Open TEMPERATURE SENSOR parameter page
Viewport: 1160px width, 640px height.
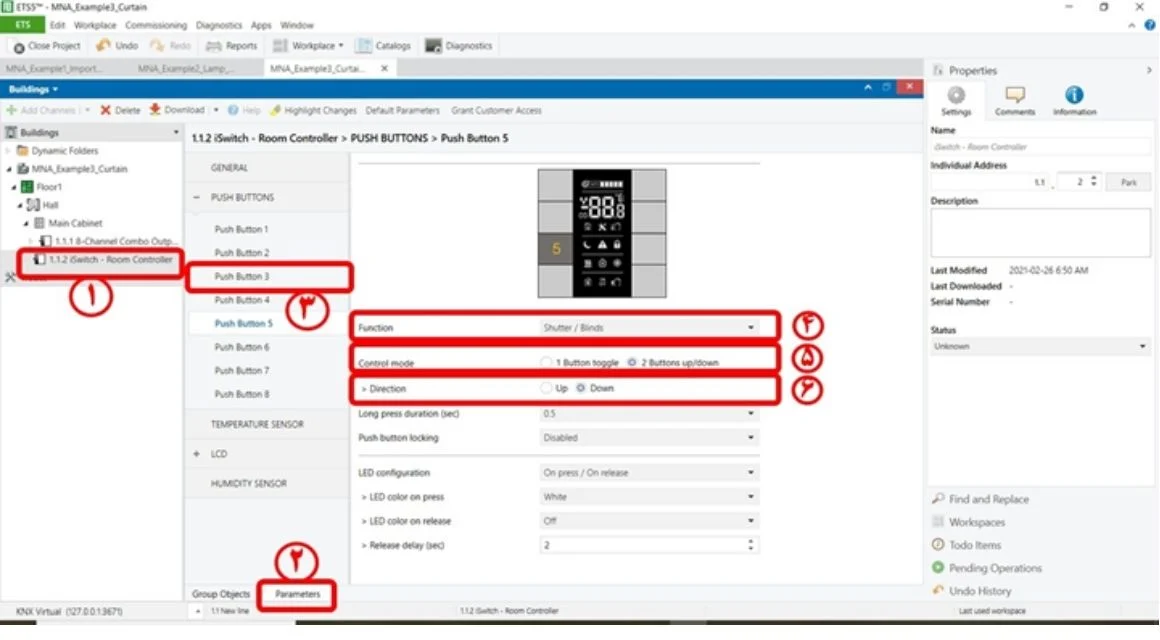(x=257, y=424)
